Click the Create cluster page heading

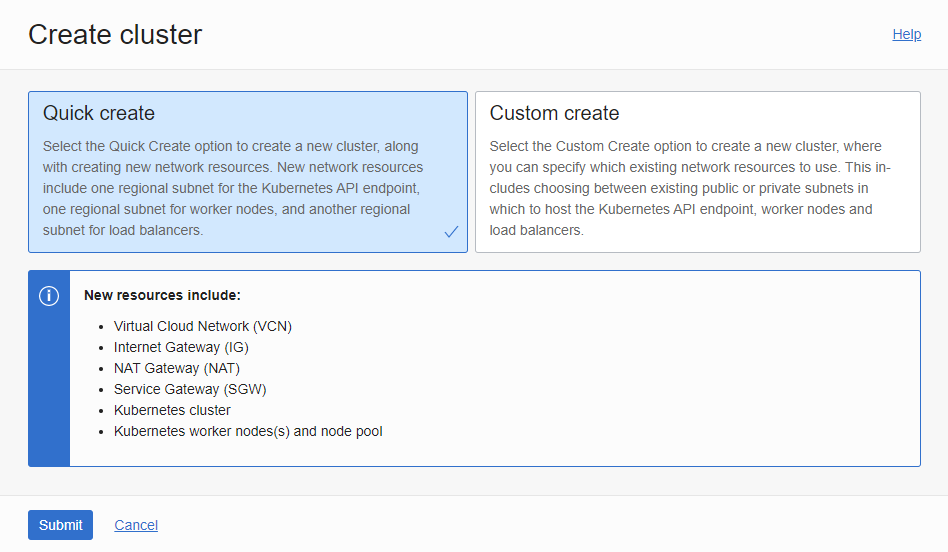pyautogui.click(x=115, y=35)
